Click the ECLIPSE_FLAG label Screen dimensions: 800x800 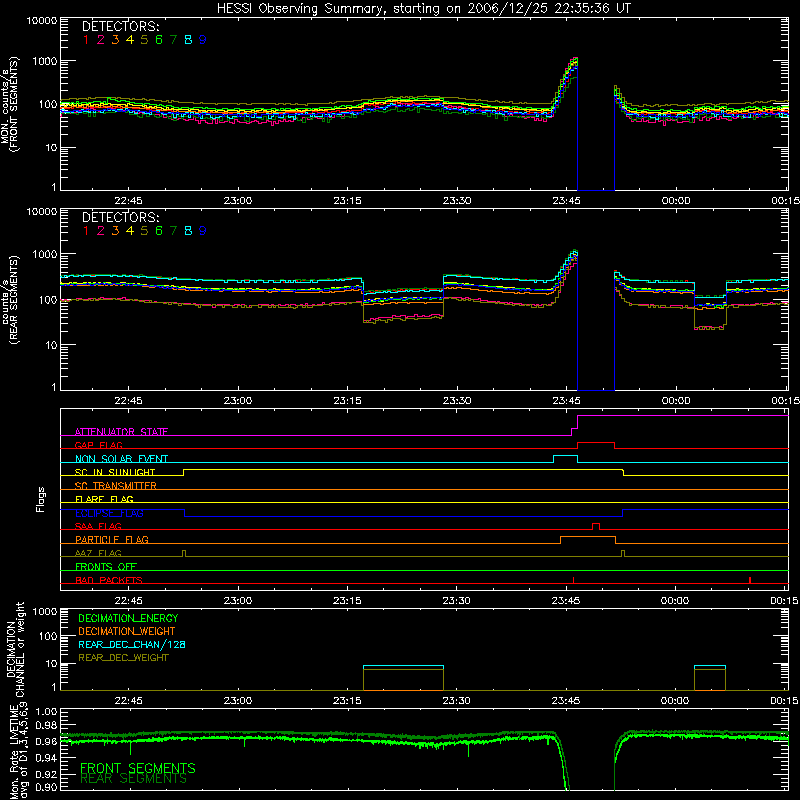[109, 513]
